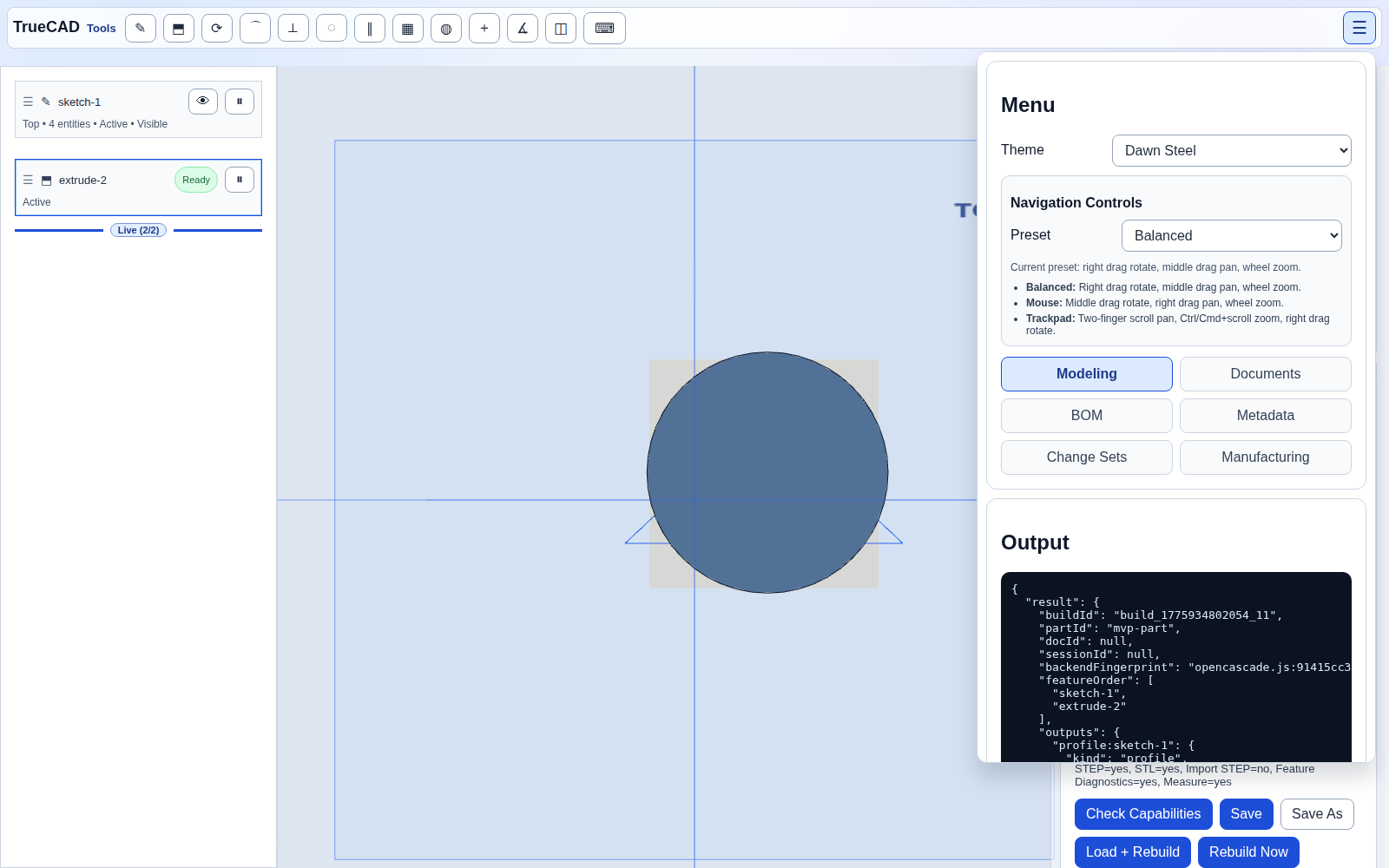Screen dimensions: 1389x868
Task: Select the angle measure tool icon
Action: coord(523,28)
